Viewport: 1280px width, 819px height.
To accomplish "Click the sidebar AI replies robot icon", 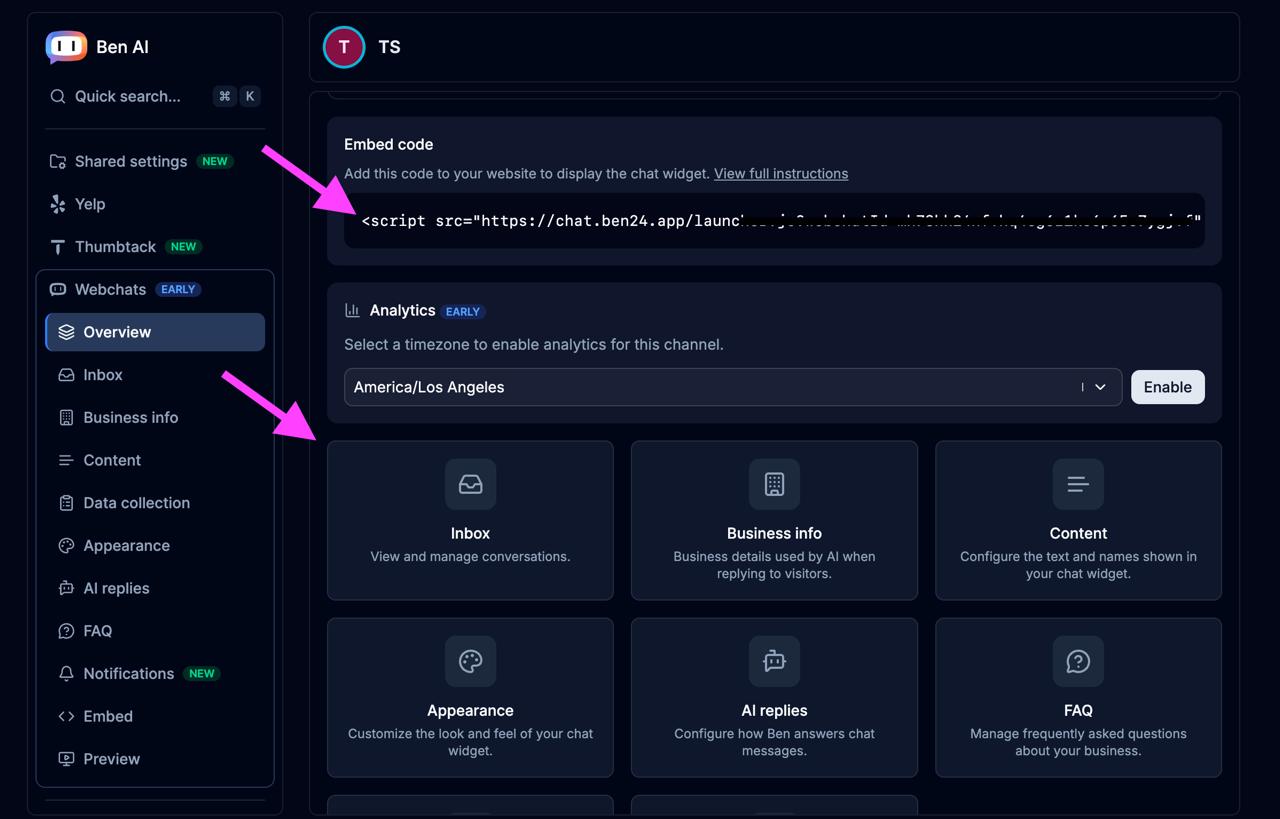I will click(66, 588).
